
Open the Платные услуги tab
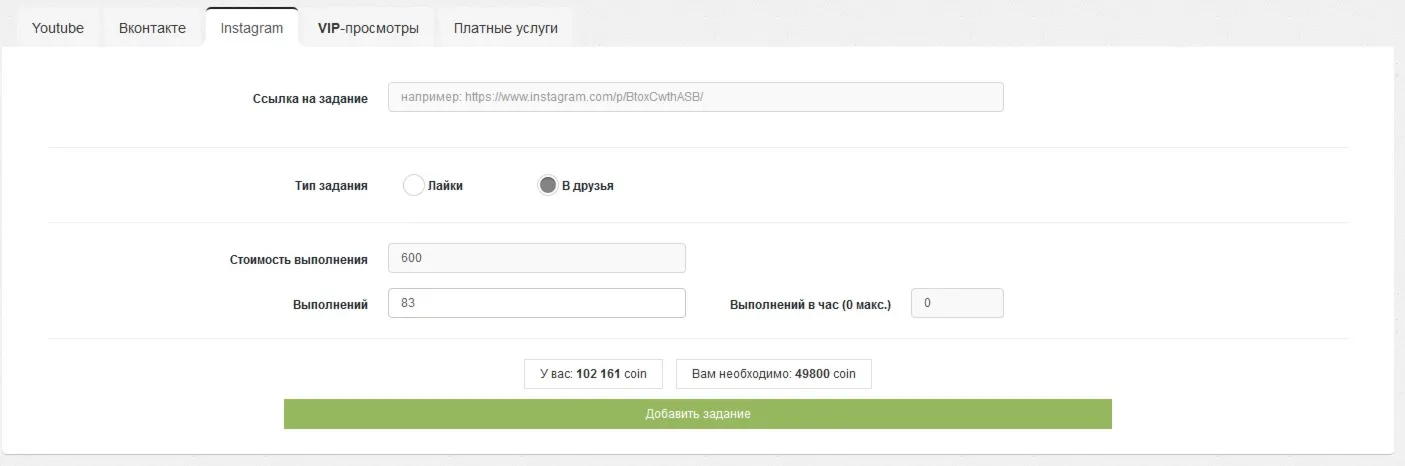[505, 27]
